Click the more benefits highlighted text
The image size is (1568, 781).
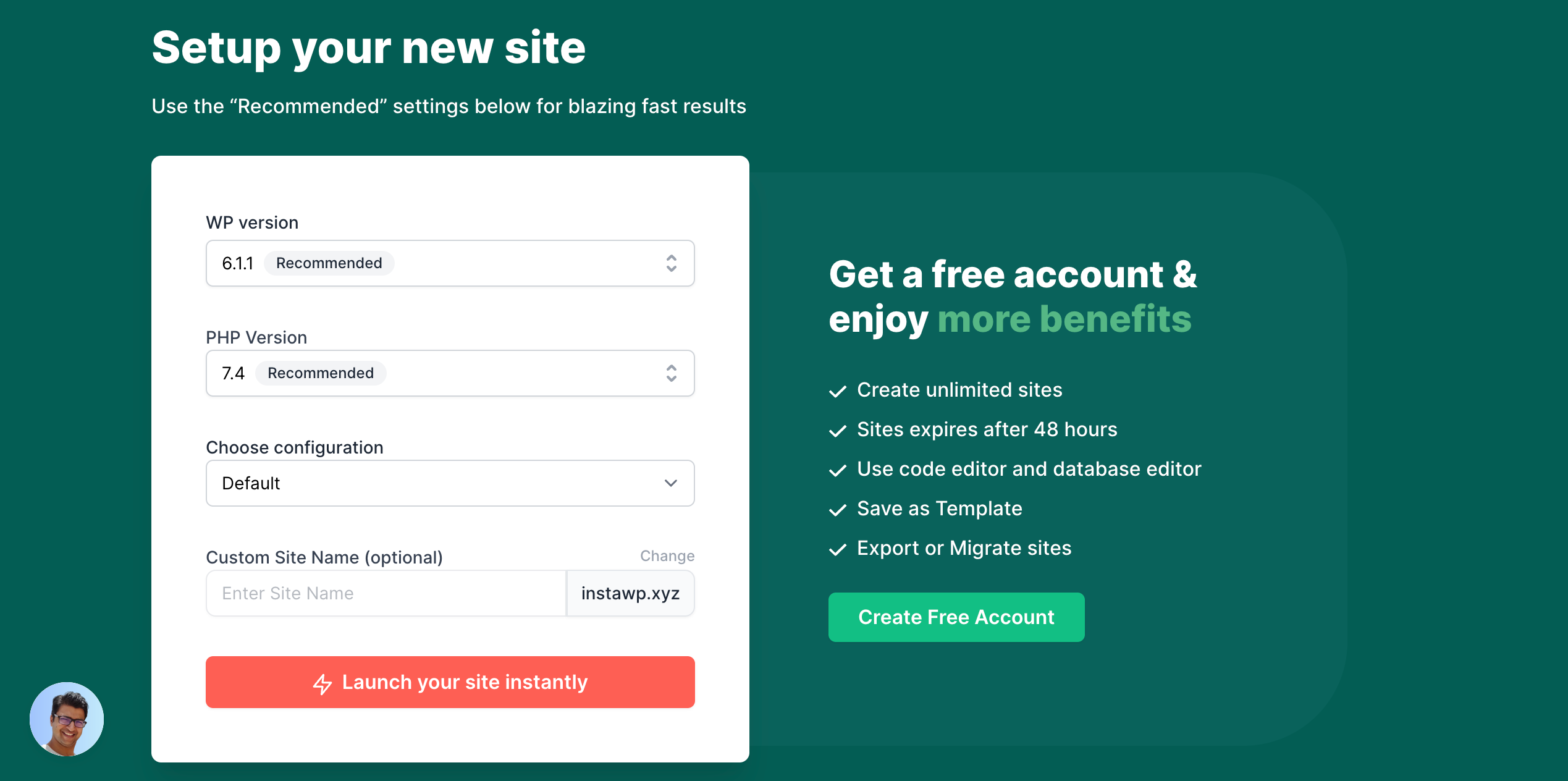tap(1064, 319)
